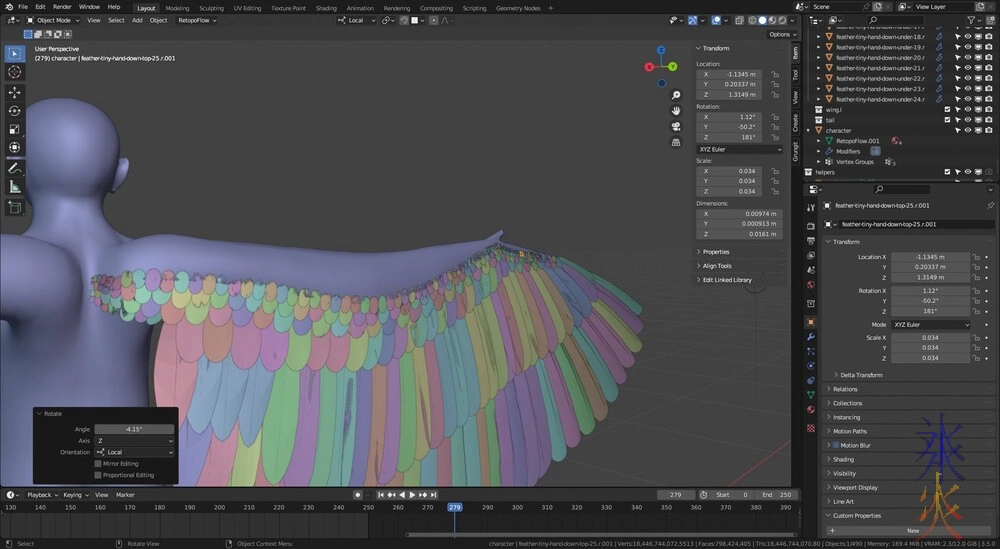Switch to the Sculpting workspace tab
1000x549 pixels.
coord(211,7)
